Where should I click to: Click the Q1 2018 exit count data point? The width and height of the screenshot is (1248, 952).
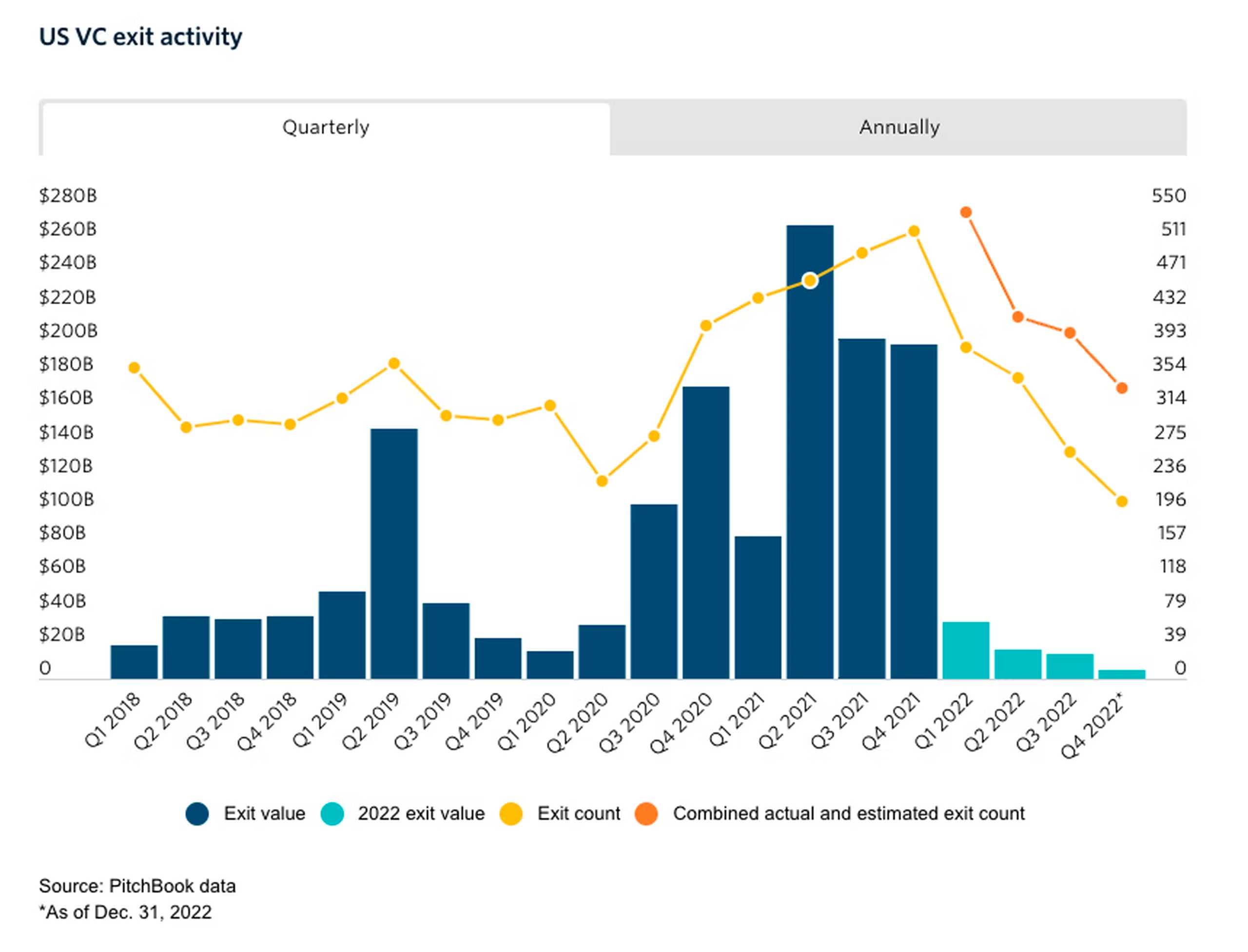click(135, 368)
